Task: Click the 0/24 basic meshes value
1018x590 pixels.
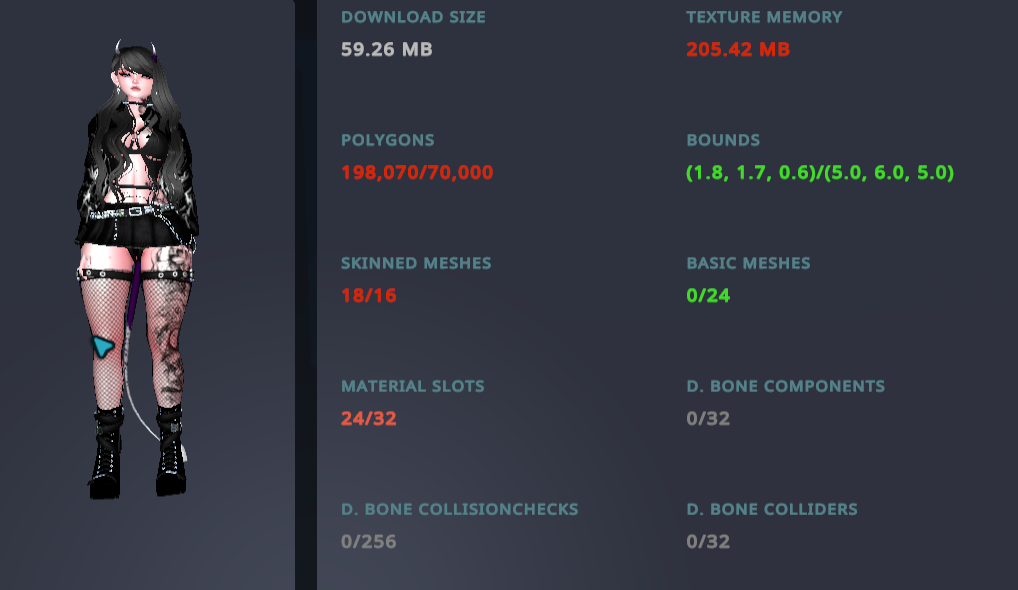Action: coord(708,296)
